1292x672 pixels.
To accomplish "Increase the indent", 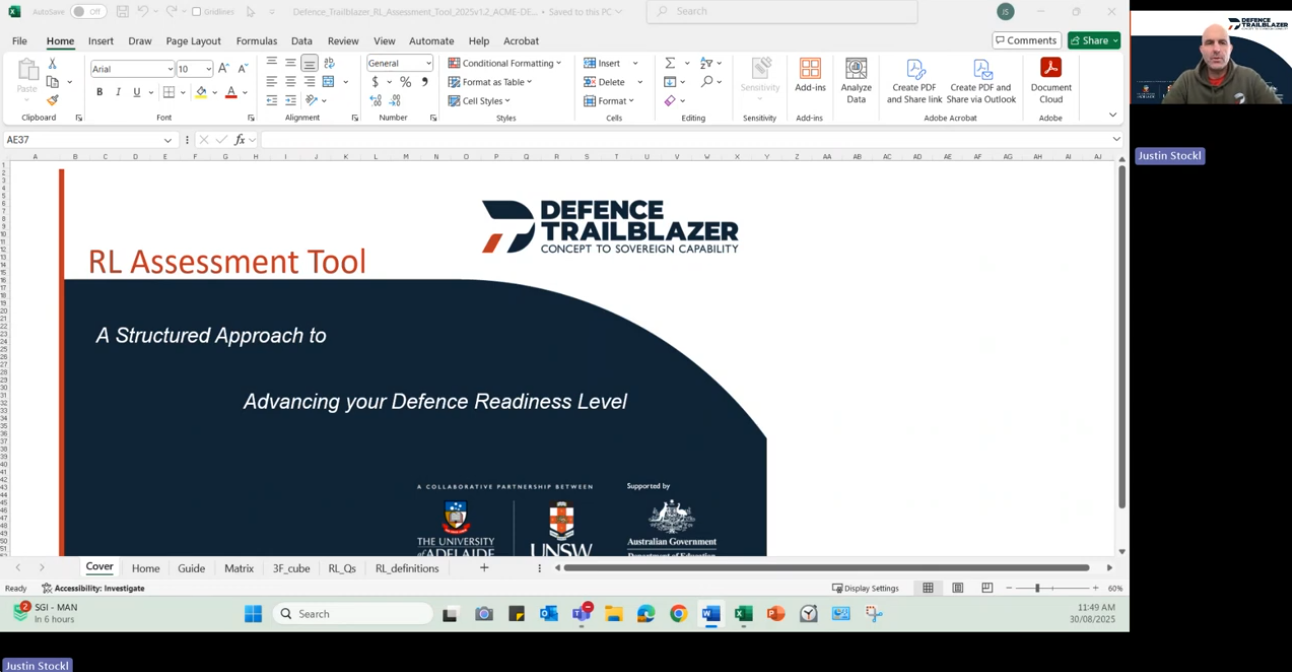I will [x=290, y=100].
